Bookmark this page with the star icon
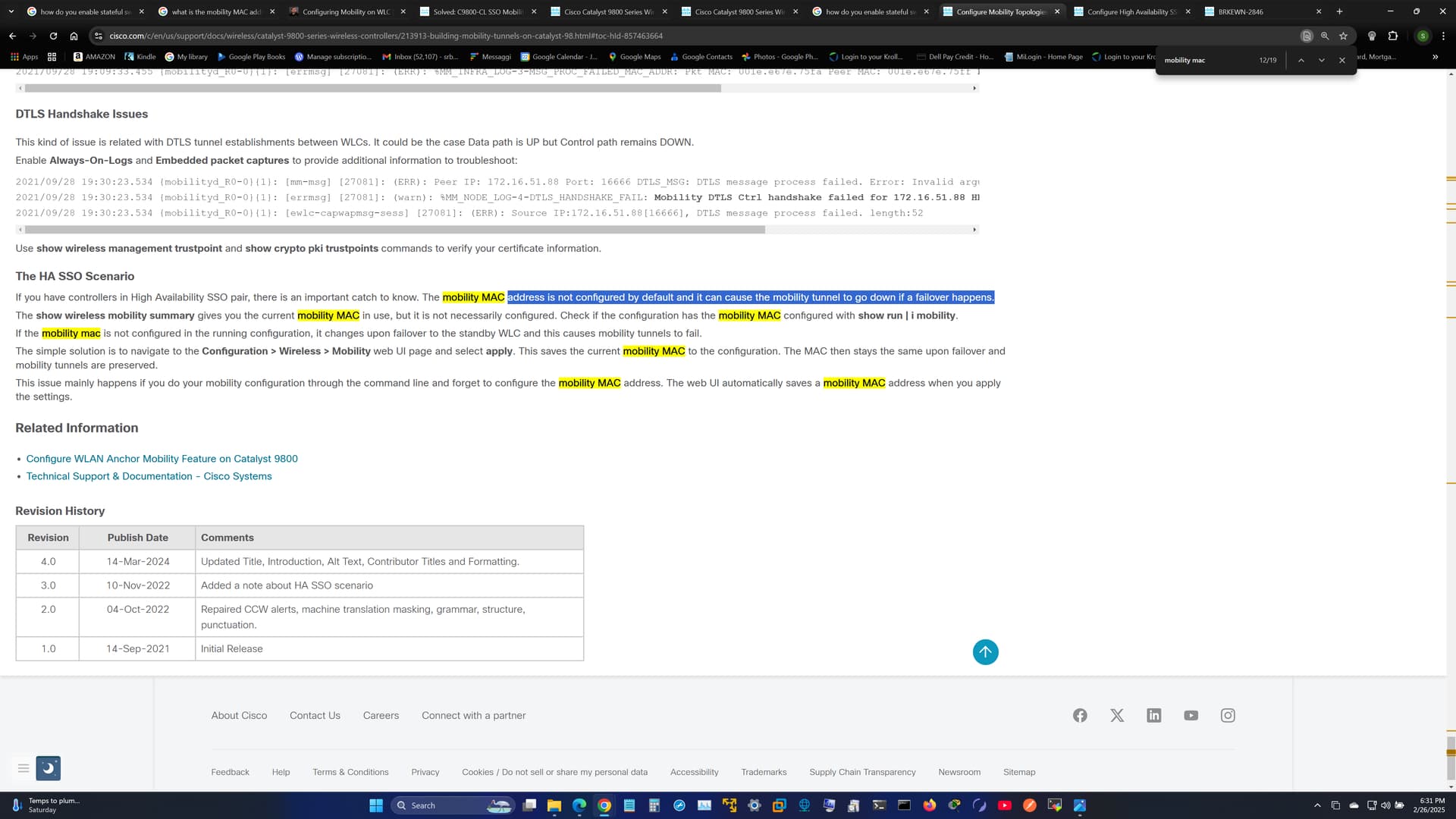This screenshot has width=1456, height=819. (x=1343, y=36)
